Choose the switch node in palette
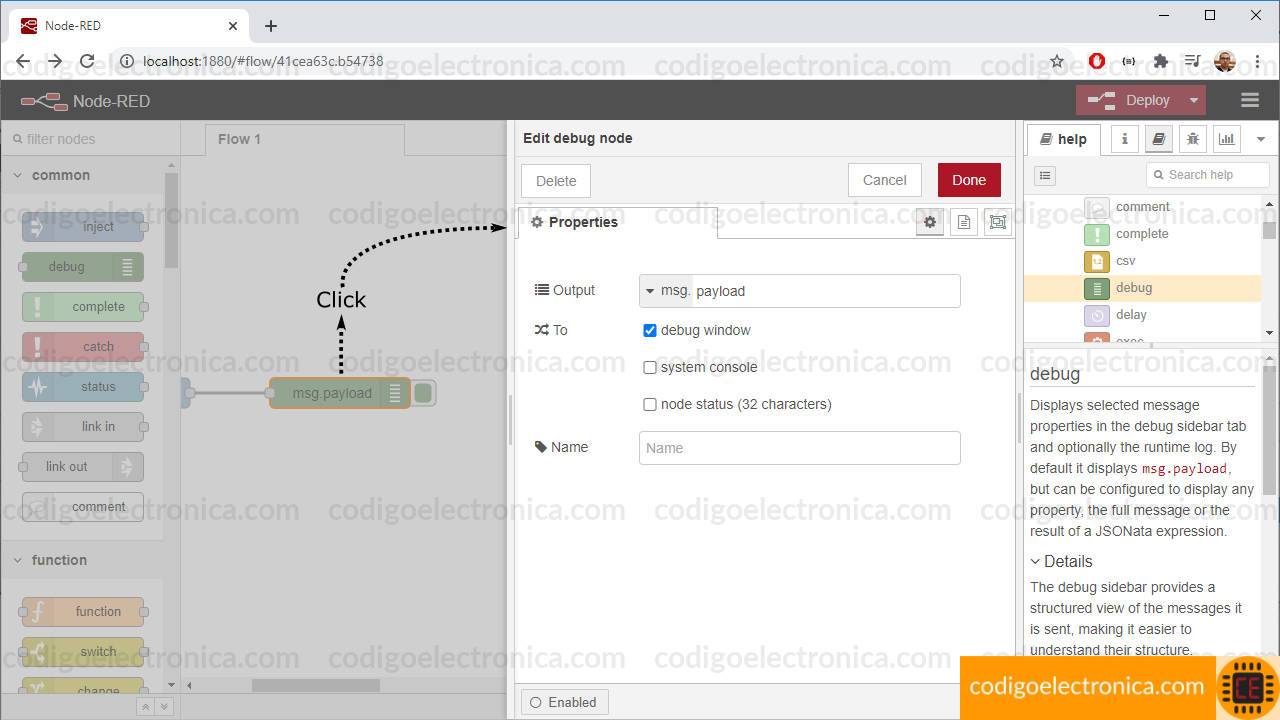1280x720 pixels. pyautogui.click(x=83, y=652)
